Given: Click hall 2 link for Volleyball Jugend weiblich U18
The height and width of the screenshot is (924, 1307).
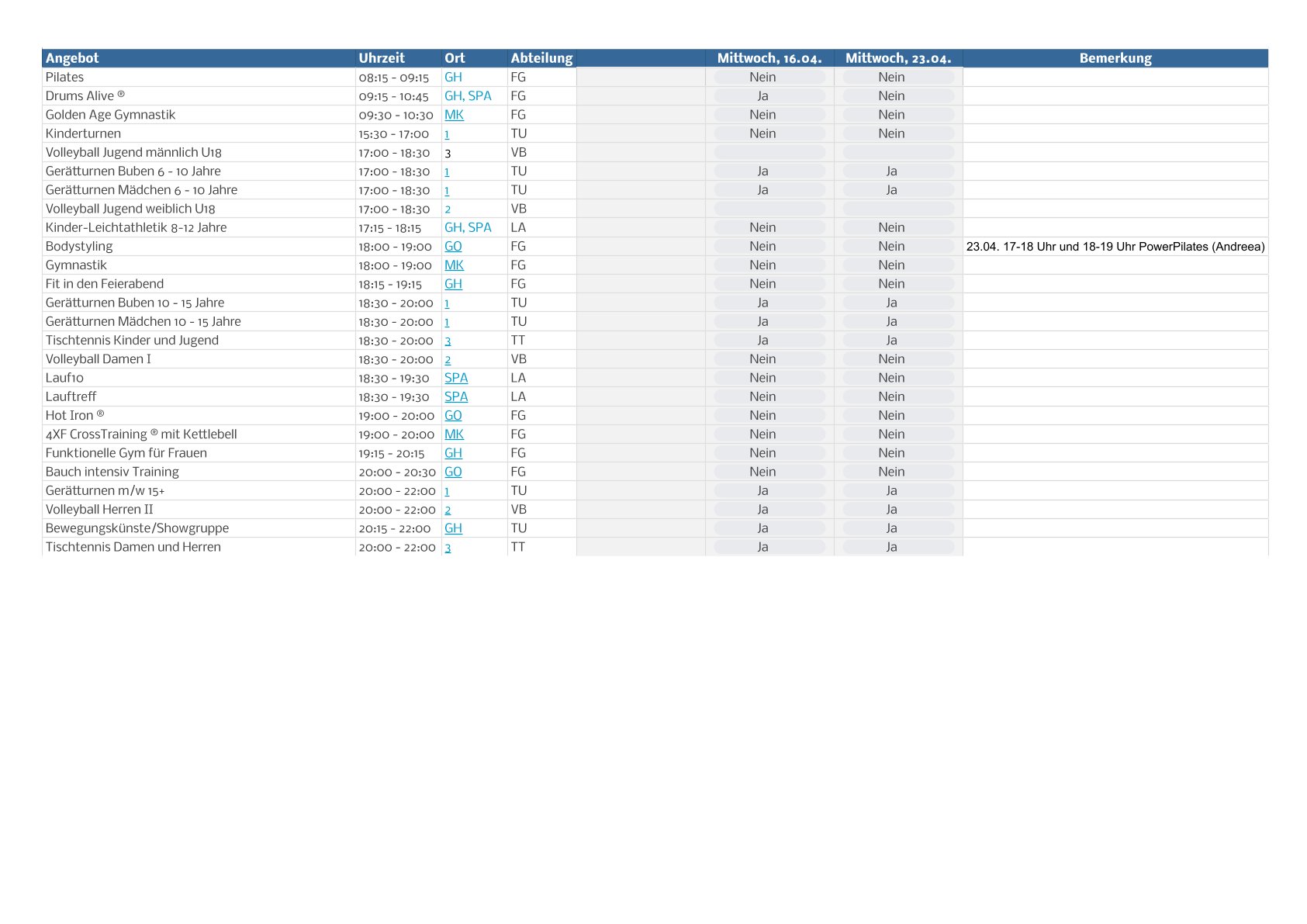Looking at the screenshot, I should 448,209.
